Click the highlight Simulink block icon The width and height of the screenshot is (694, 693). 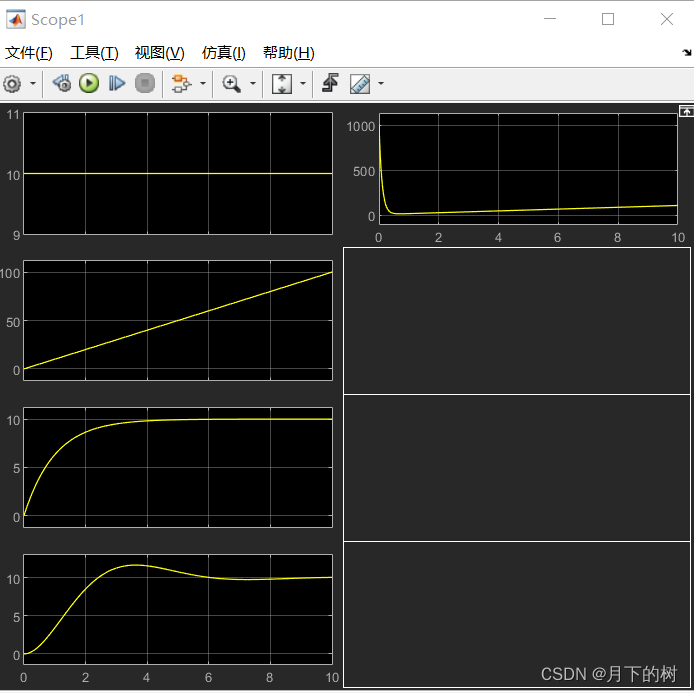[x=181, y=83]
